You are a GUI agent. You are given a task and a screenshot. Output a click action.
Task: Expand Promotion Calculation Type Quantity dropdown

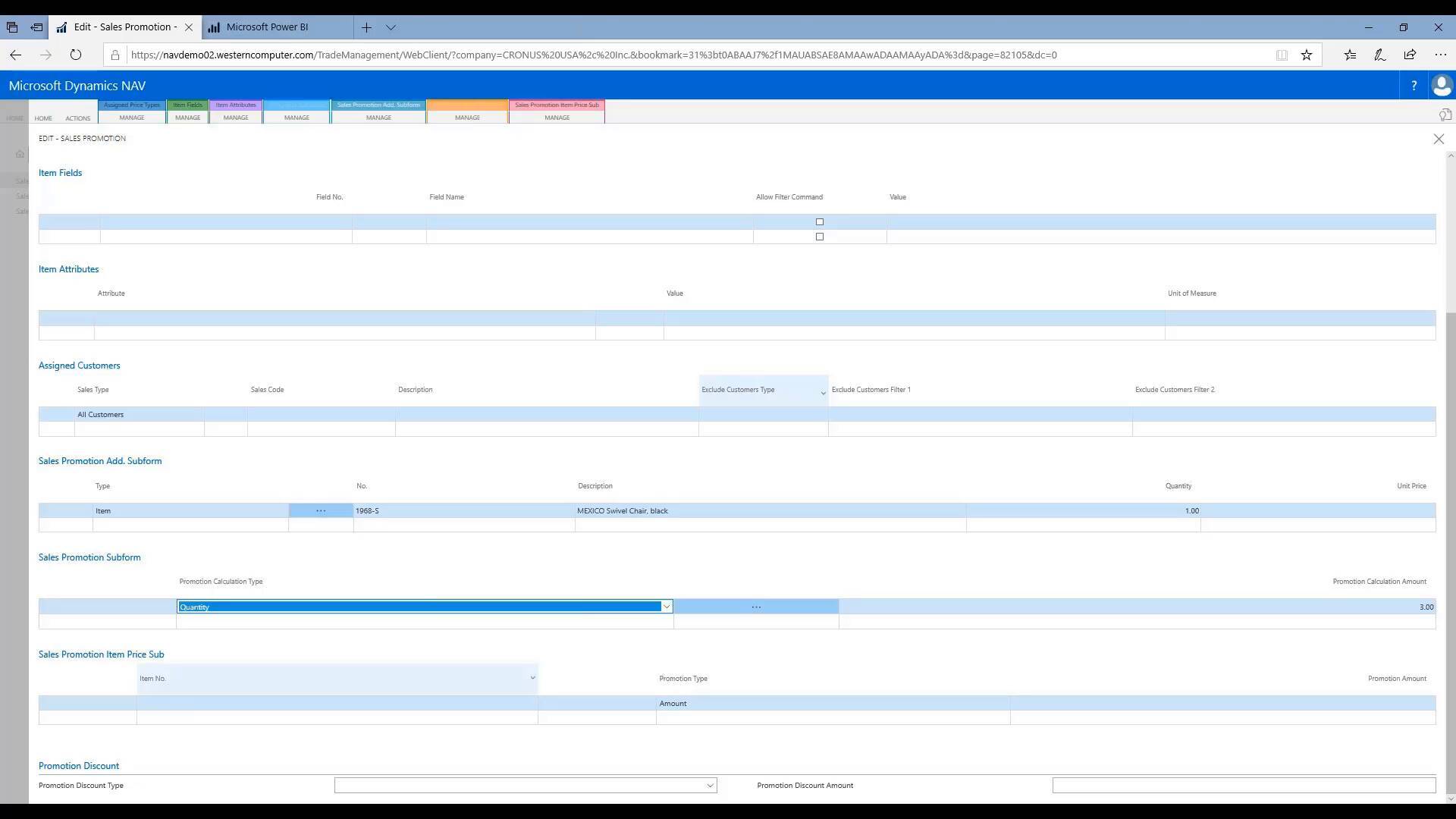[x=666, y=607]
